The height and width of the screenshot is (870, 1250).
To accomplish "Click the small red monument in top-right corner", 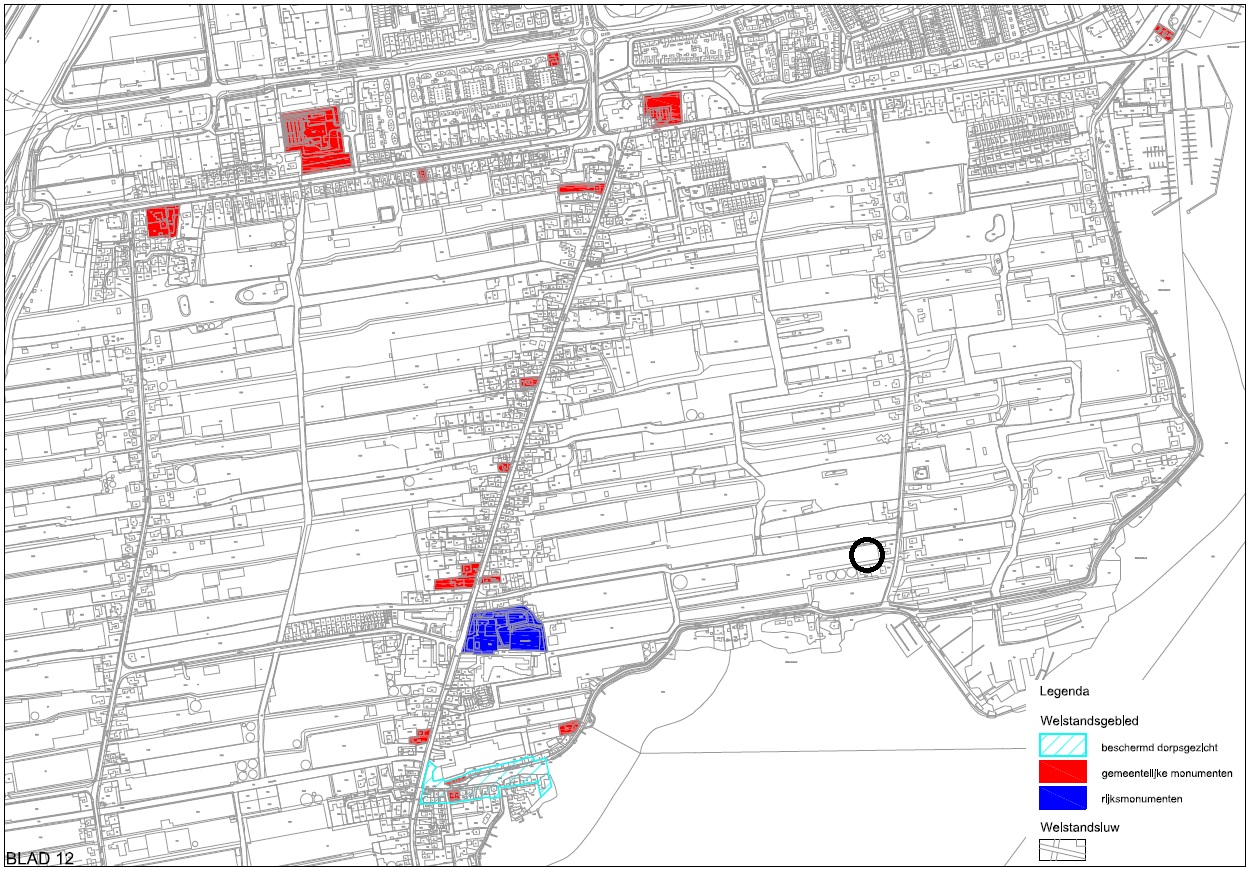I will [x=1163, y=32].
